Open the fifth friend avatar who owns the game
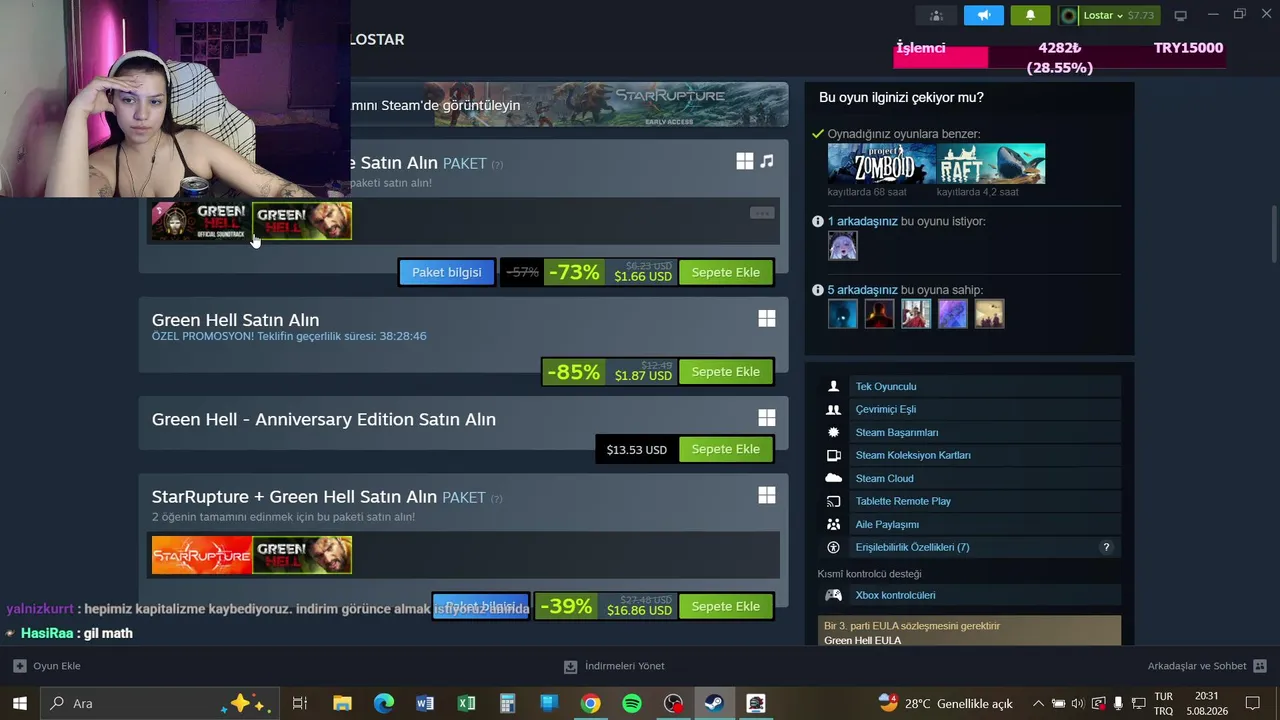 click(x=990, y=314)
